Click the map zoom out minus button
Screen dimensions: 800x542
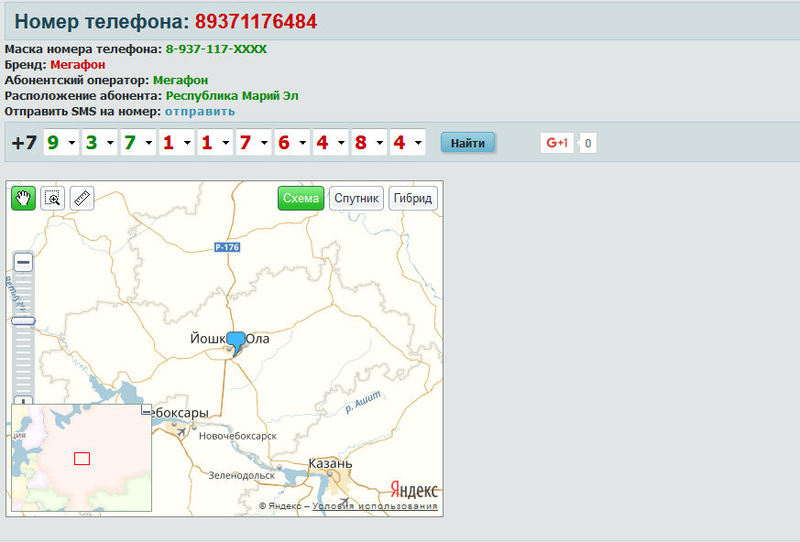click(x=23, y=262)
